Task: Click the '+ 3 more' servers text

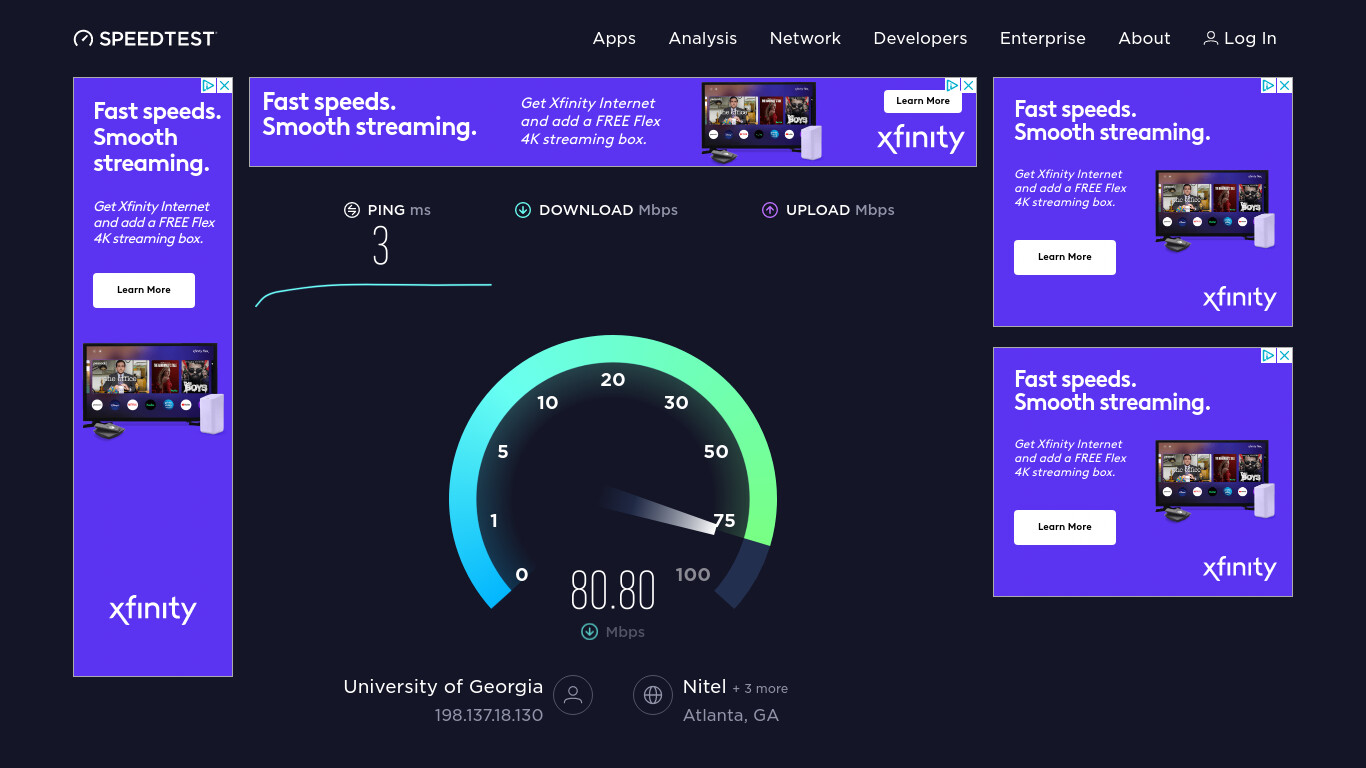Action: point(760,689)
